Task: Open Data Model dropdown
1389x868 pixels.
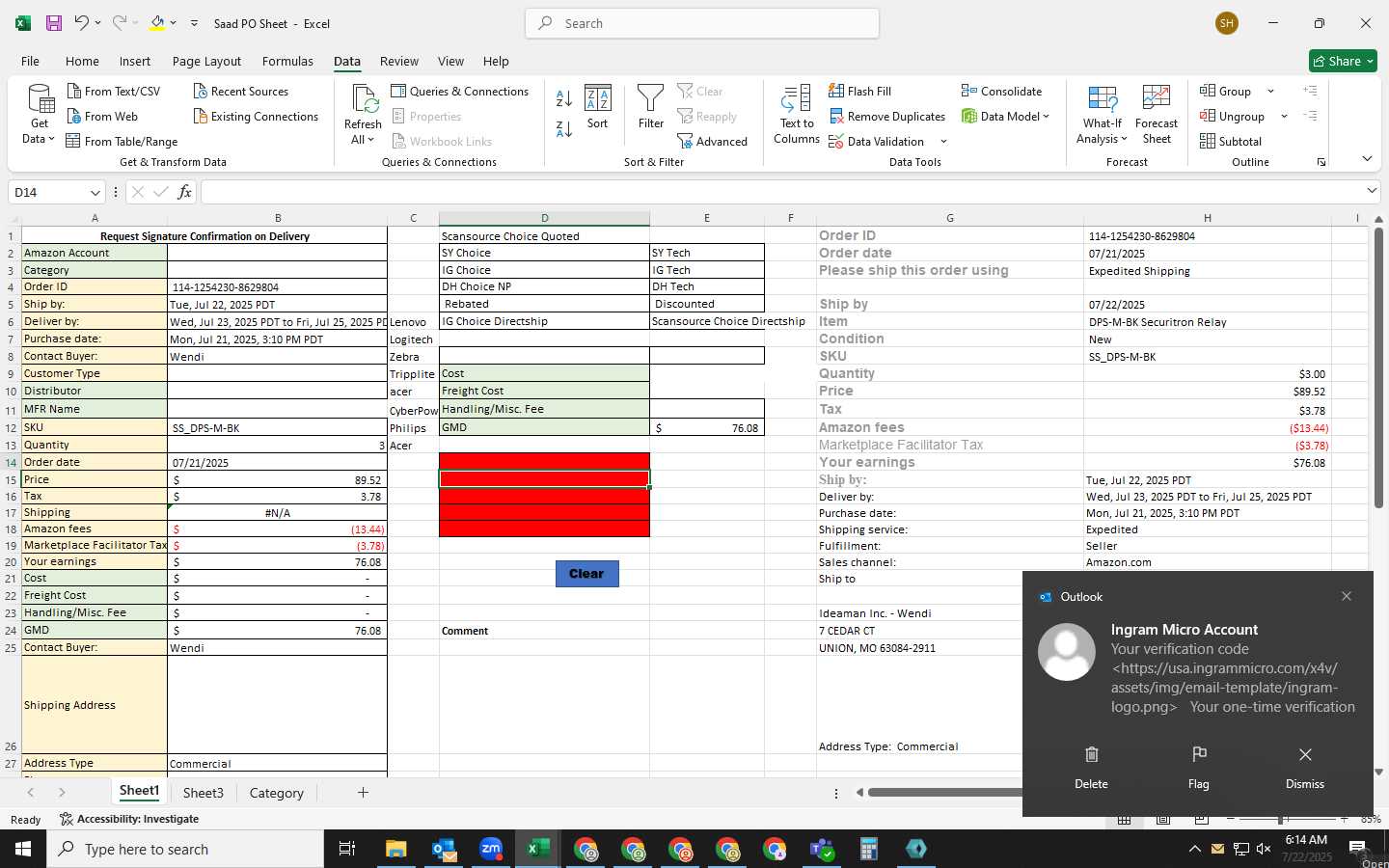Action: coord(1046,116)
